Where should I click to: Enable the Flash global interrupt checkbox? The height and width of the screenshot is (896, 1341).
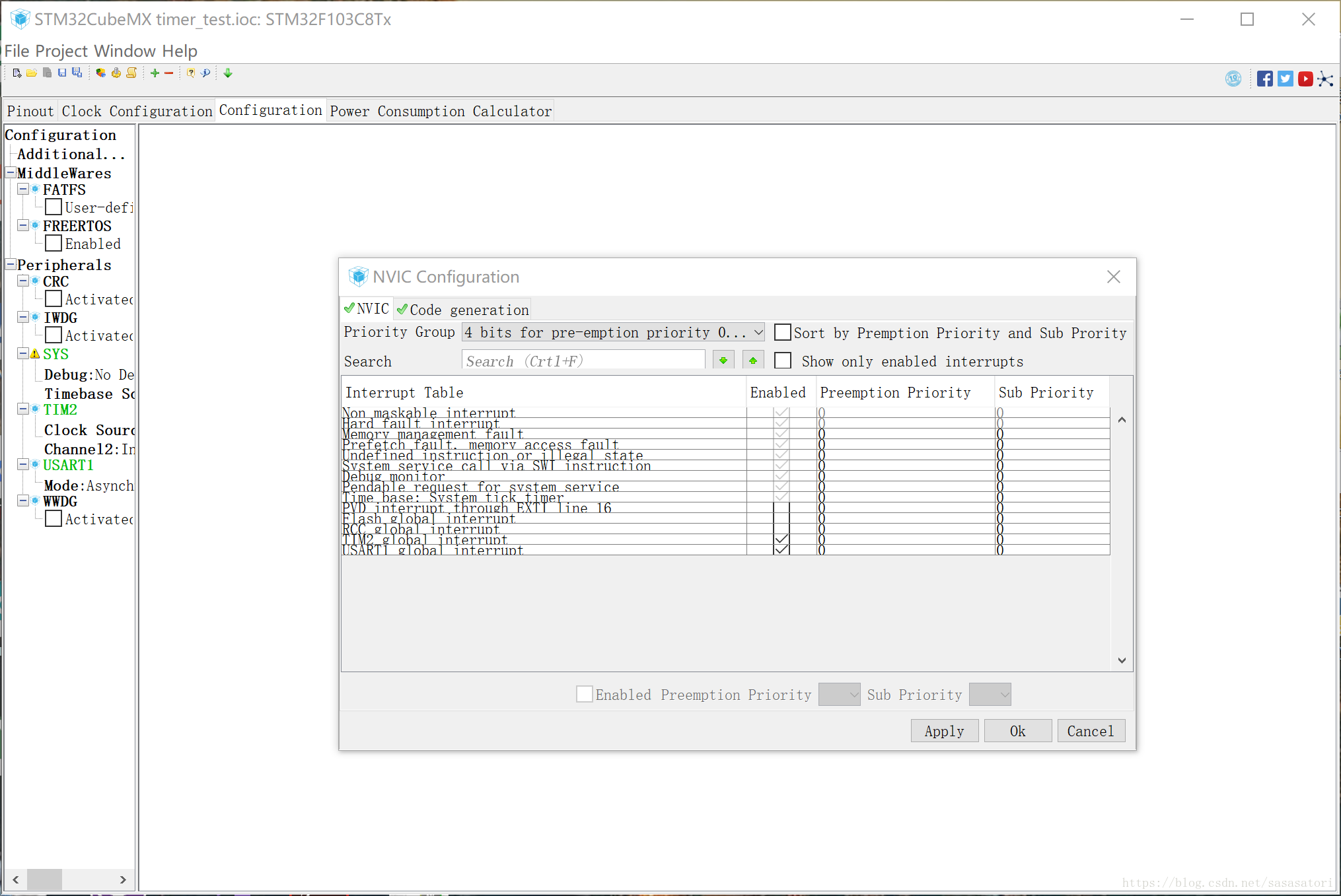pyautogui.click(x=781, y=518)
